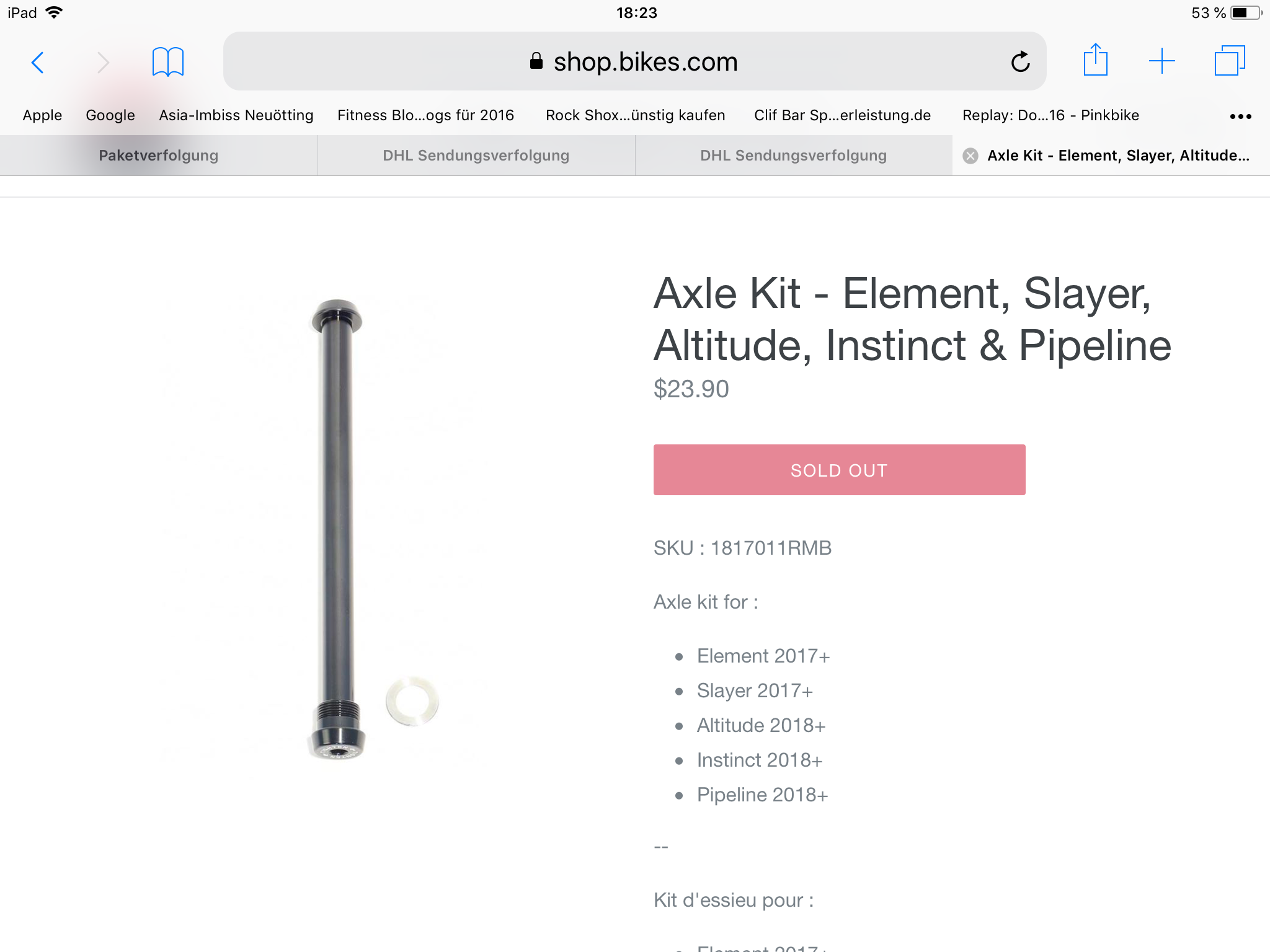Select the middle DHL Sendungsverfolgung tab
1270x952 pixels.
coord(476,156)
